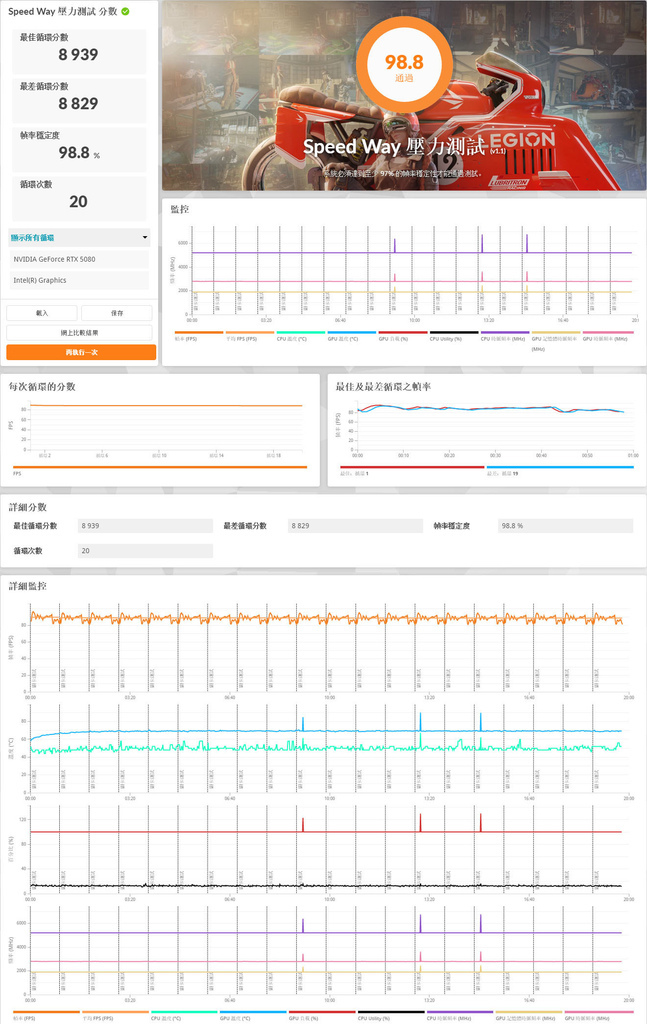Toggle pink GPU clock legend below the 詳細監控 charts
Screen dimensions: 647x1024
tap(599, 1015)
